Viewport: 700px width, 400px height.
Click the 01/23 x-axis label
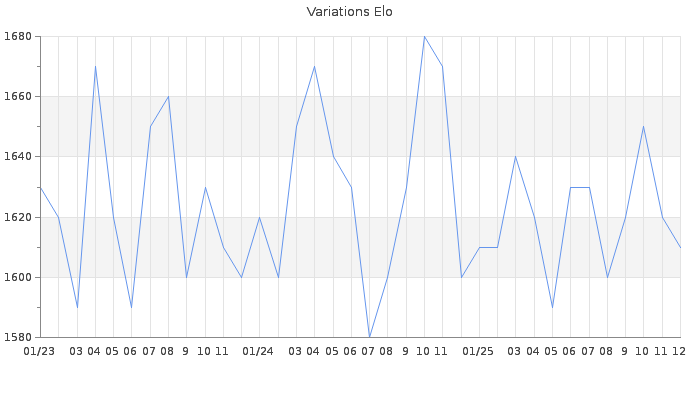[x=39, y=352]
